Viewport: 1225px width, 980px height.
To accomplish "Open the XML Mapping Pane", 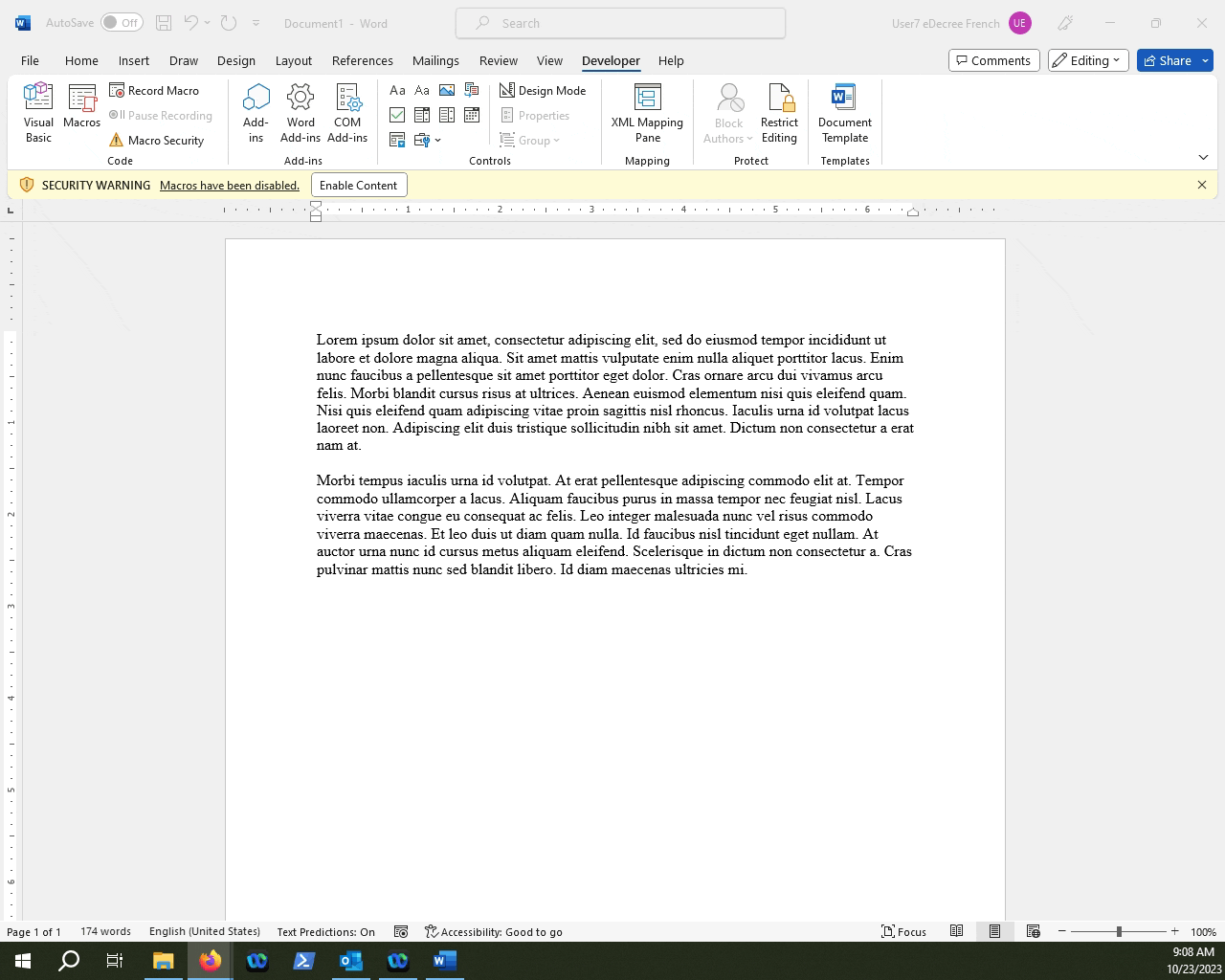I will pos(647,113).
